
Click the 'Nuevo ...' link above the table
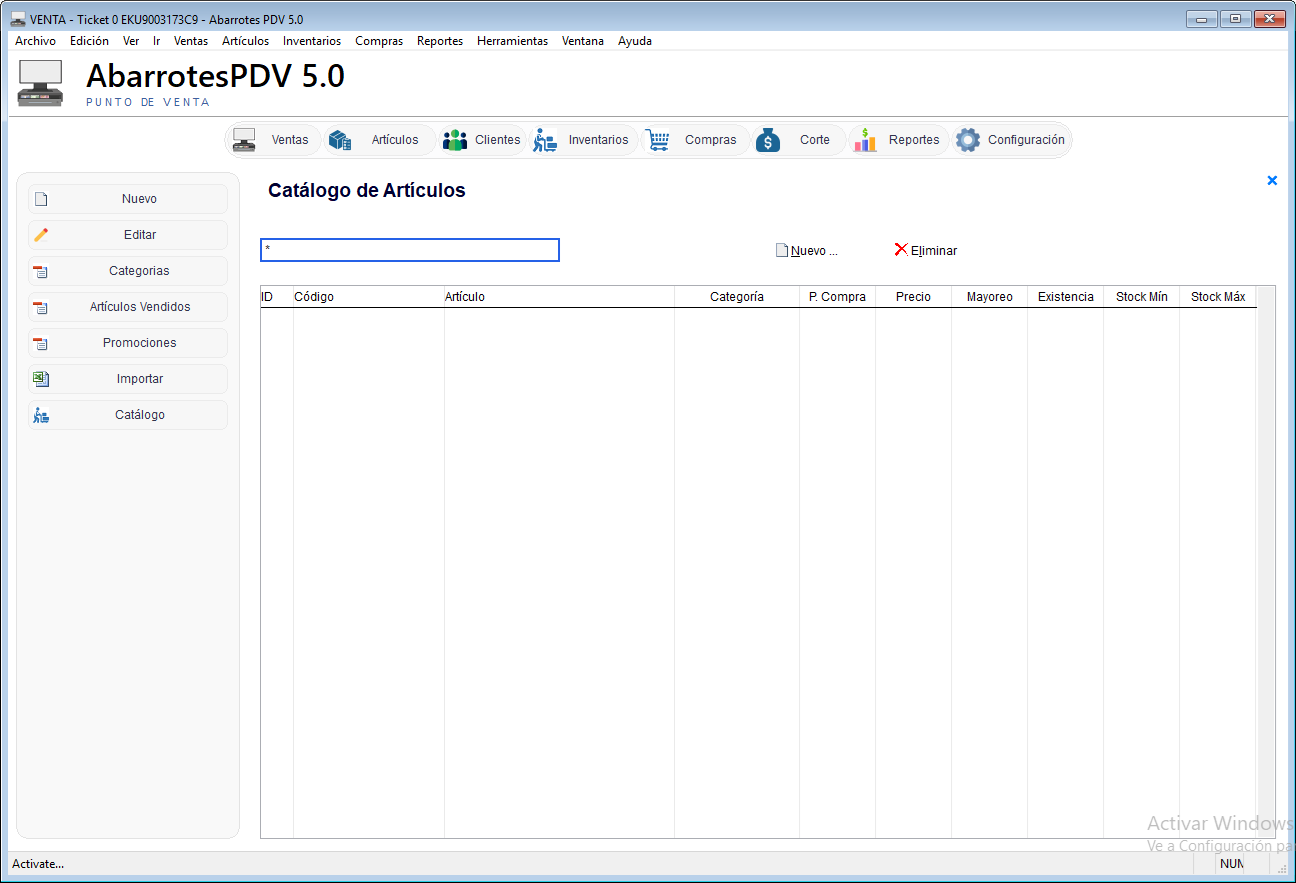click(x=814, y=251)
